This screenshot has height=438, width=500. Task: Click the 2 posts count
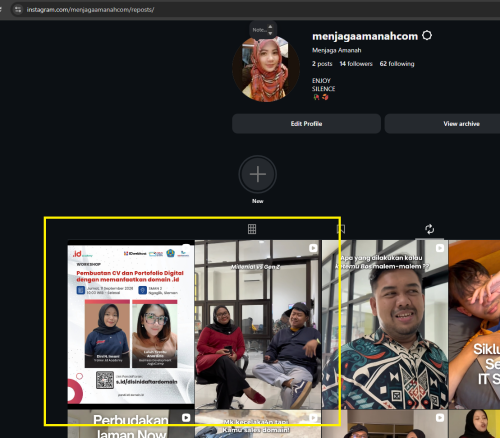click(322, 64)
